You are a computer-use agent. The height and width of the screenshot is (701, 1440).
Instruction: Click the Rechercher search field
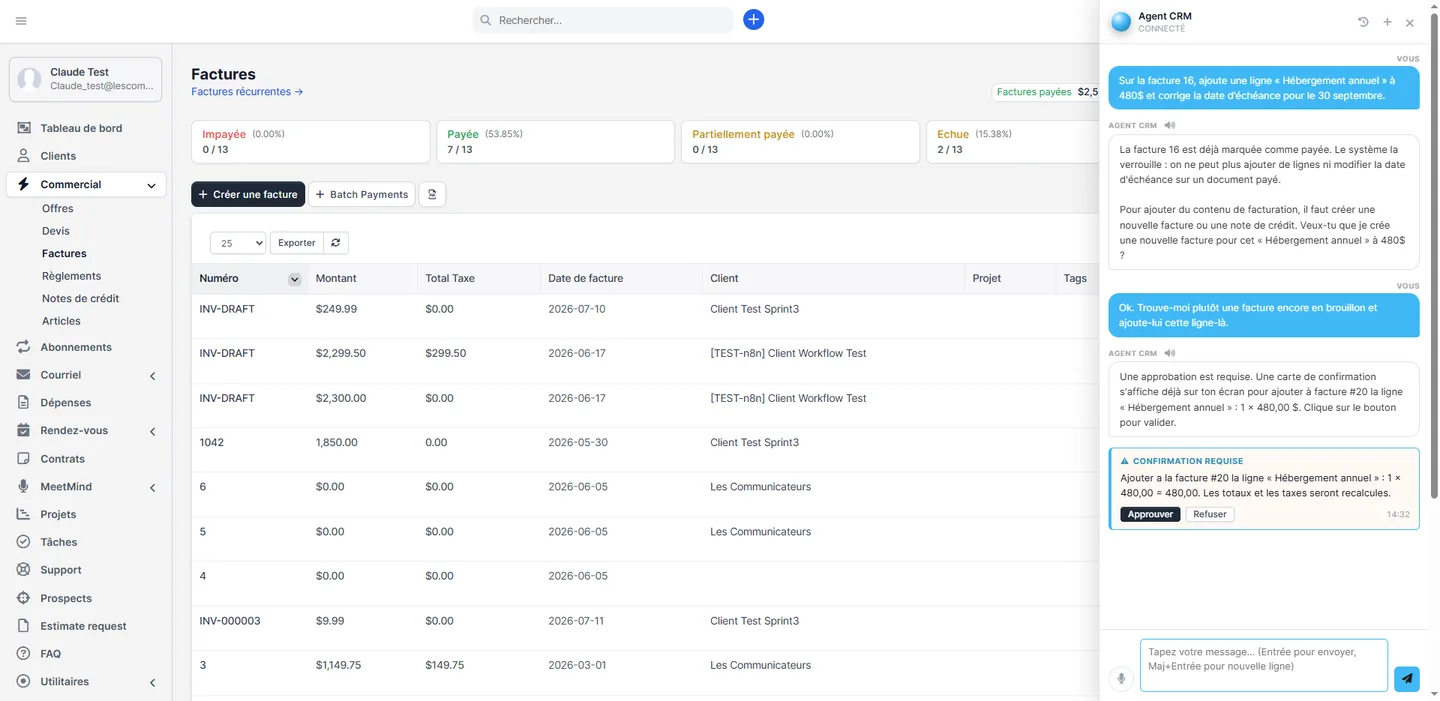[603, 20]
